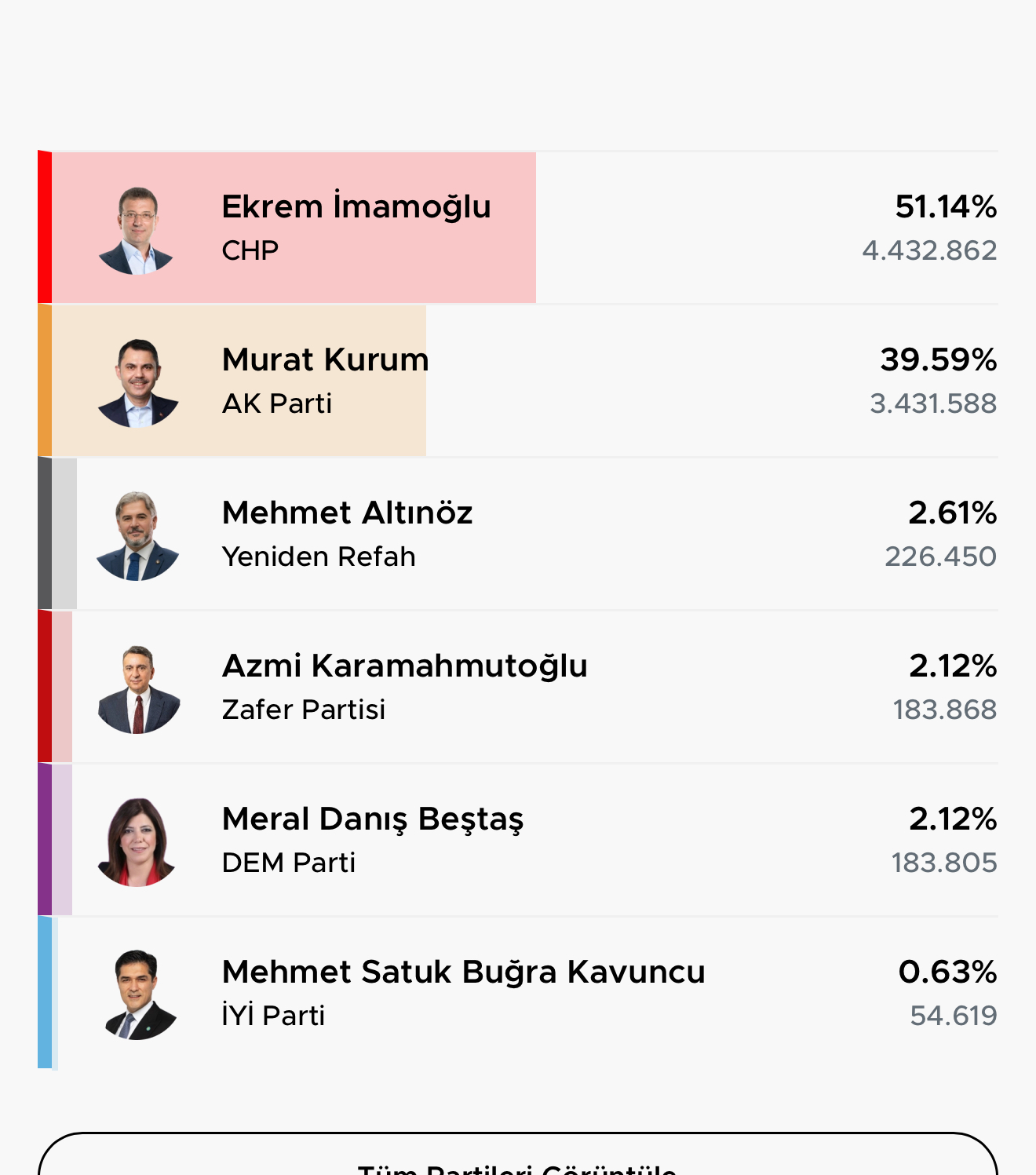Select the light blue İYİ Parti color bar

(45, 992)
